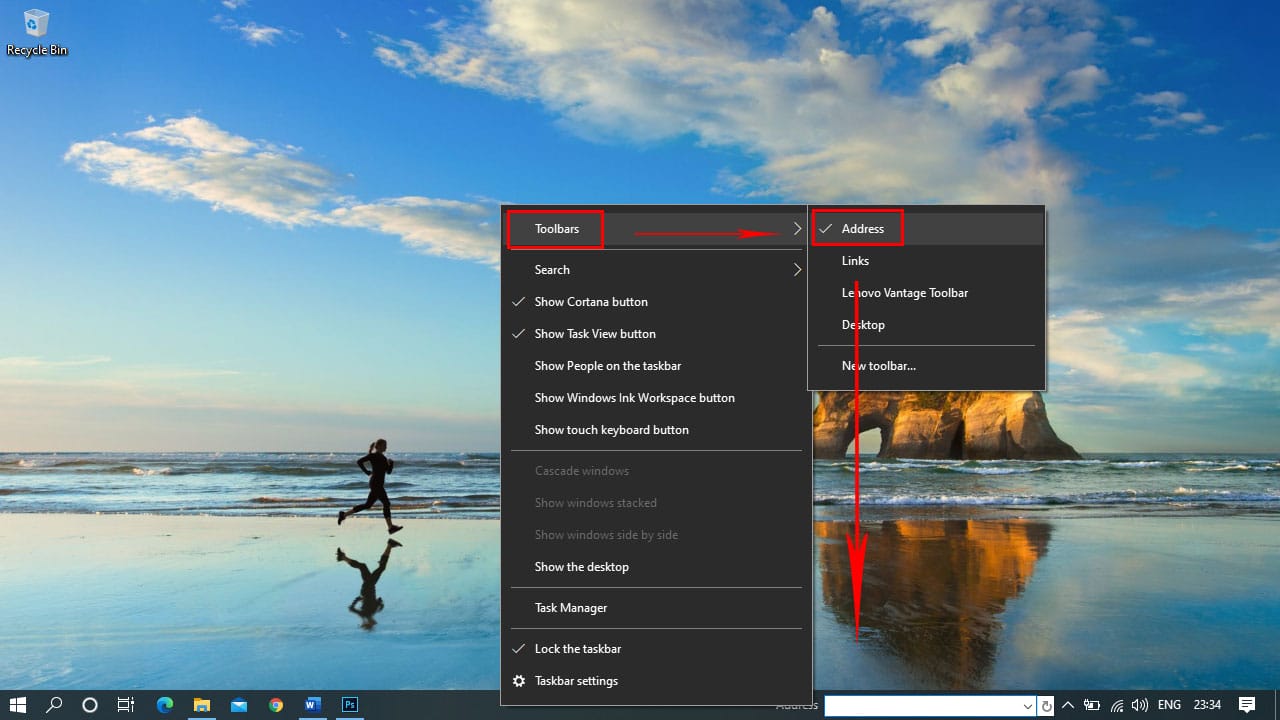This screenshot has height=720, width=1280.
Task: Open Task View from the taskbar
Action: [x=126, y=705]
